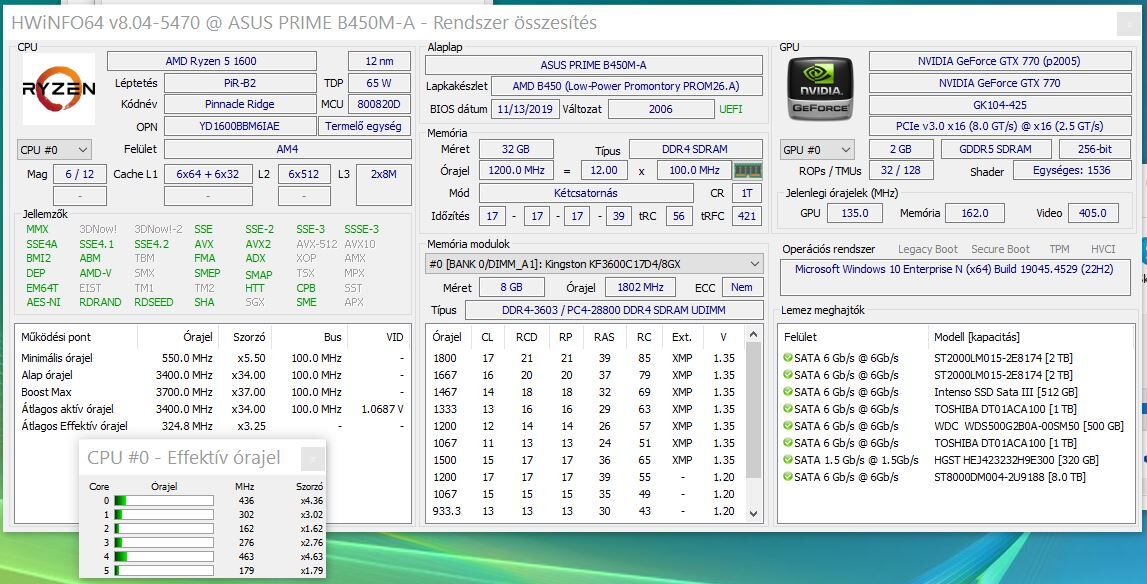Viewport: 1147px width, 584px height.
Task: Click the RDSEED feature flag
Action: pyautogui.click(x=154, y=302)
